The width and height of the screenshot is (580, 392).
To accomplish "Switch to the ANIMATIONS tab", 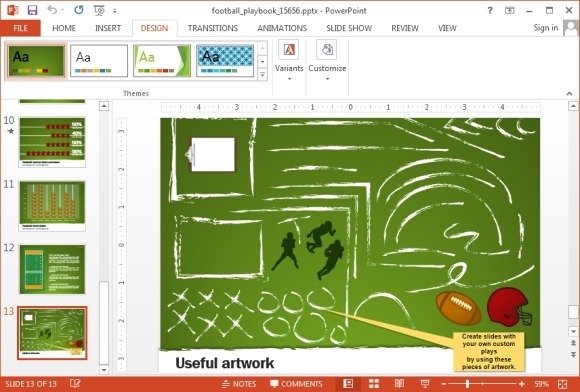I will point(282,28).
